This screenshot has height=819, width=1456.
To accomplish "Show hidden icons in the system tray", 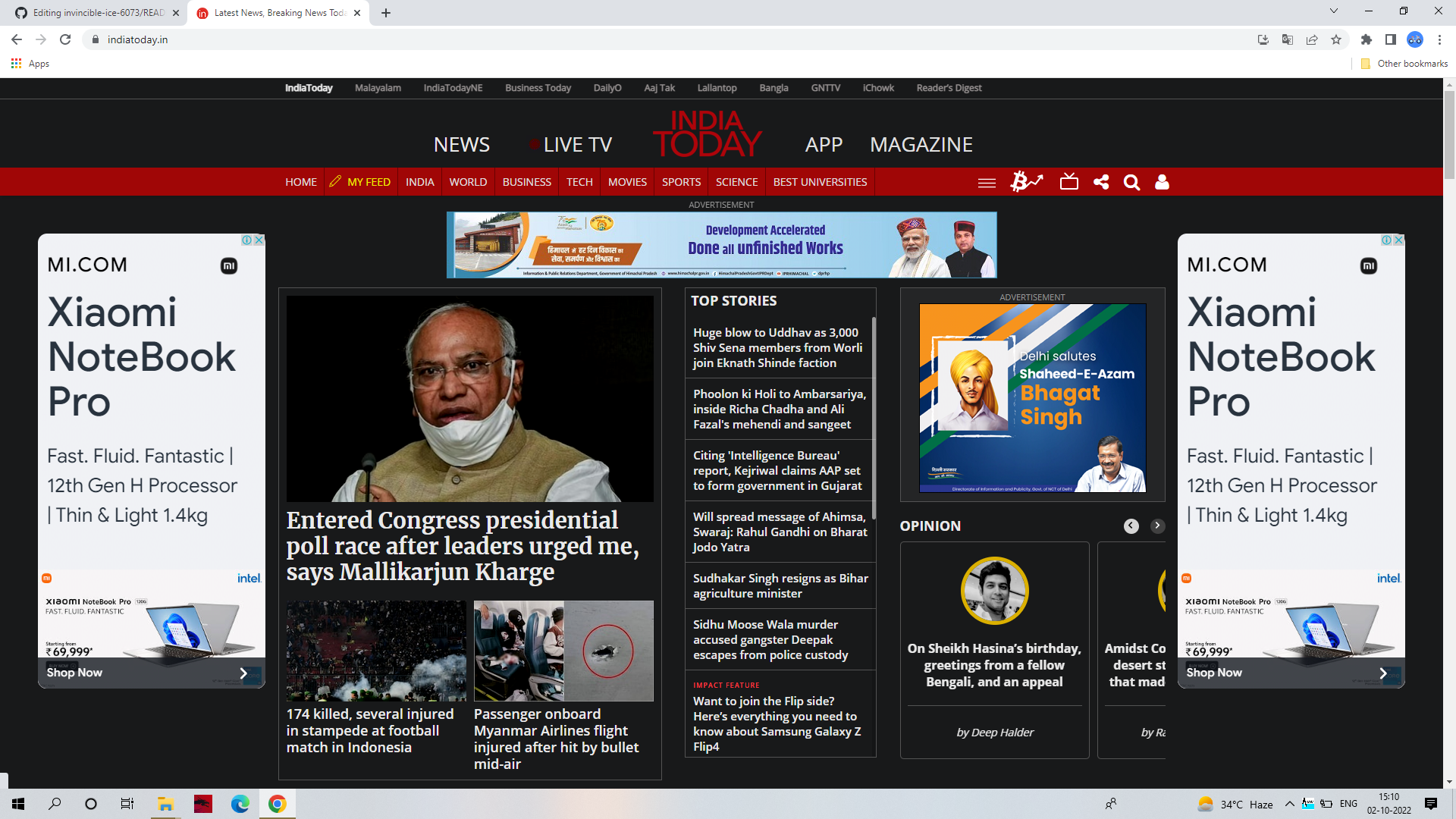I will [x=1289, y=803].
